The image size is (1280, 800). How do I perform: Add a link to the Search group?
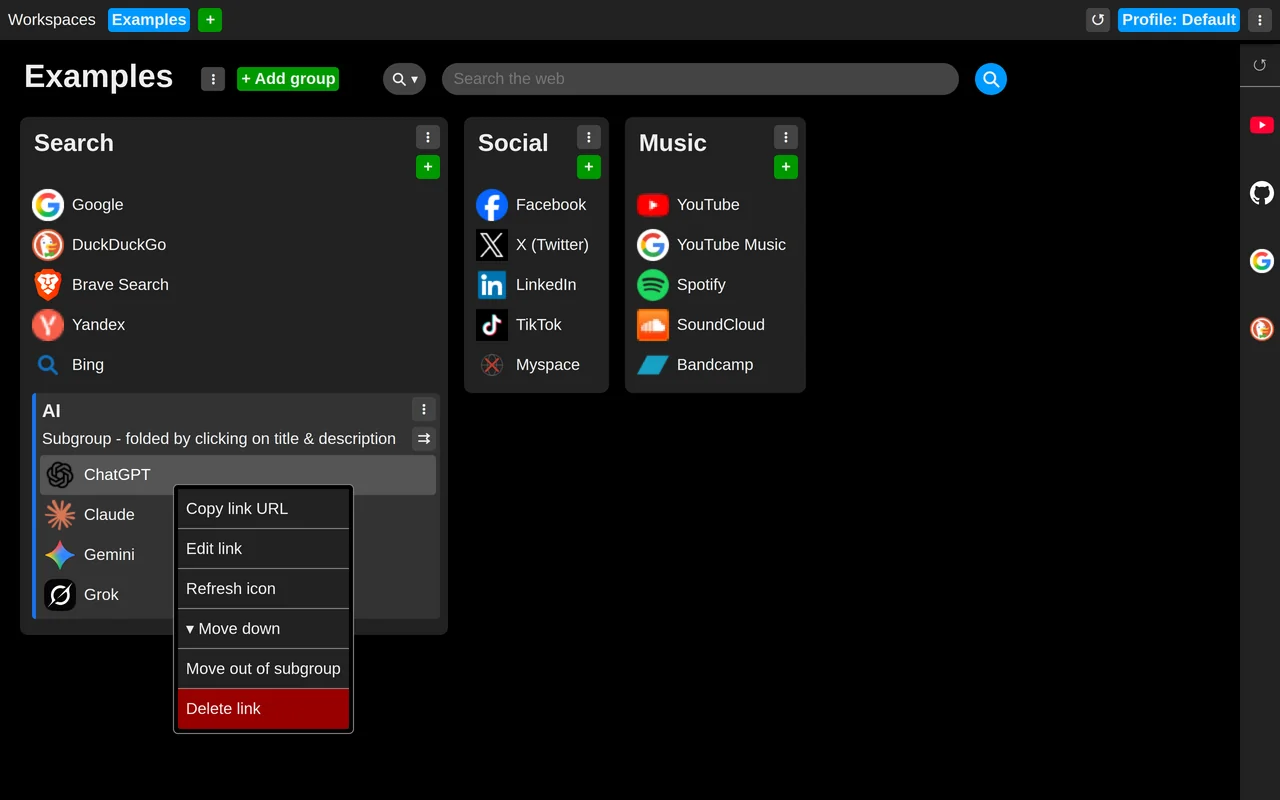428,167
